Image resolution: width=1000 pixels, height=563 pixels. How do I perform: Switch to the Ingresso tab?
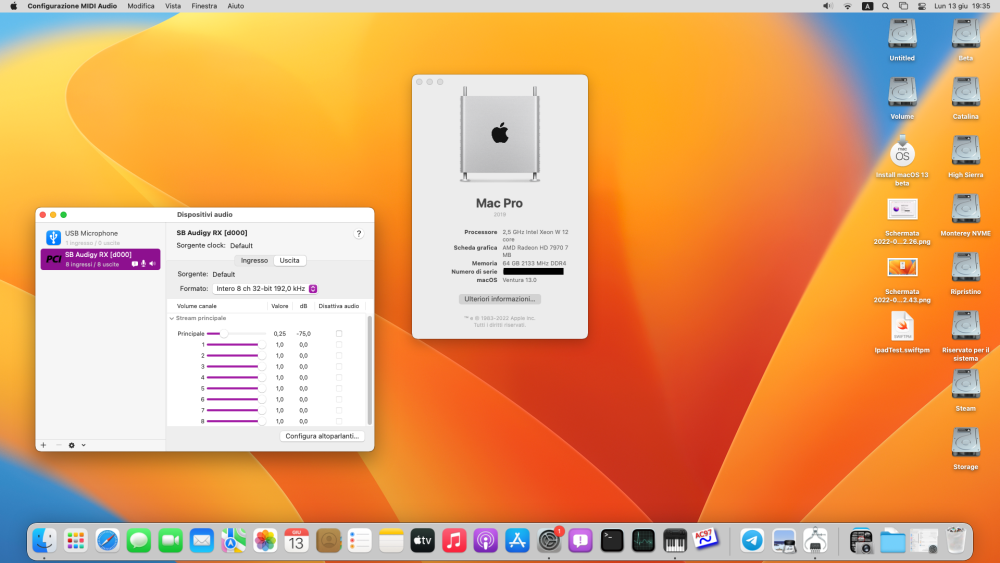[254, 260]
